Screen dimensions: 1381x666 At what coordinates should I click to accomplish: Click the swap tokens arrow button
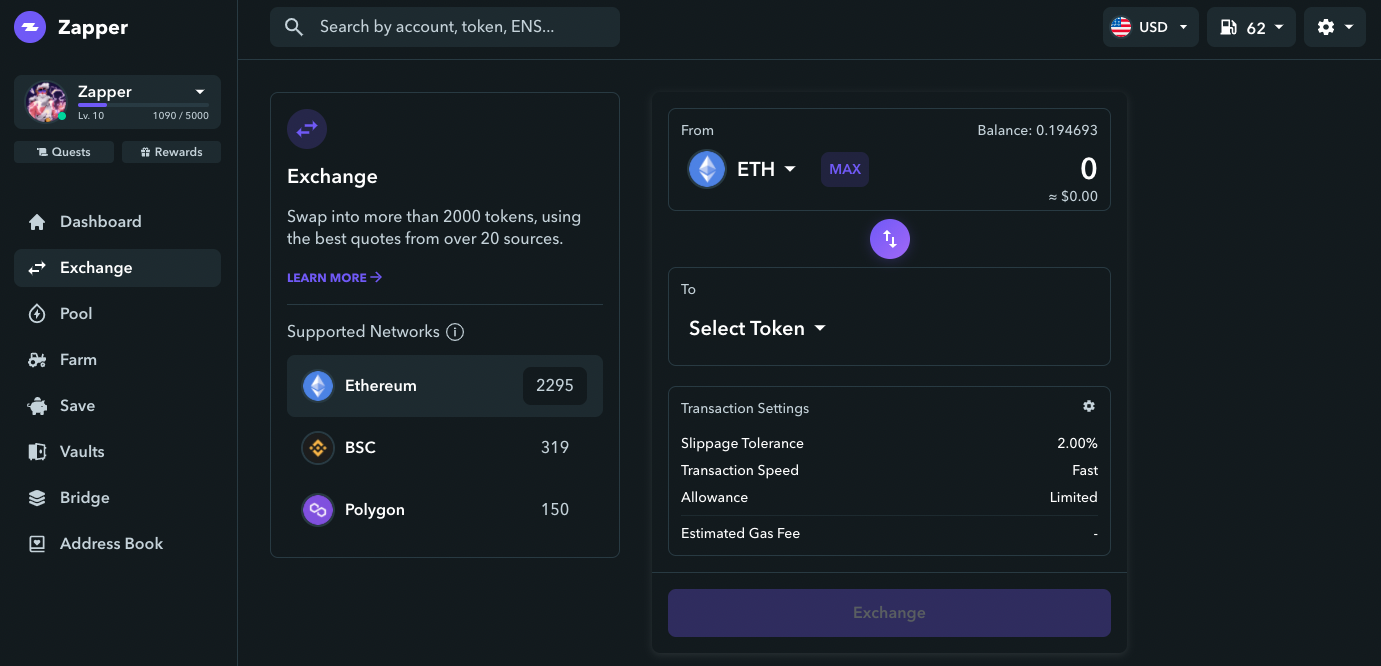point(890,239)
